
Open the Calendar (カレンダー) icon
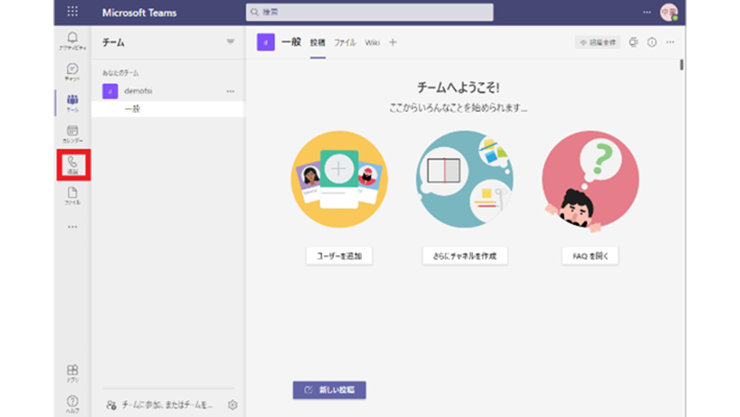click(72, 134)
